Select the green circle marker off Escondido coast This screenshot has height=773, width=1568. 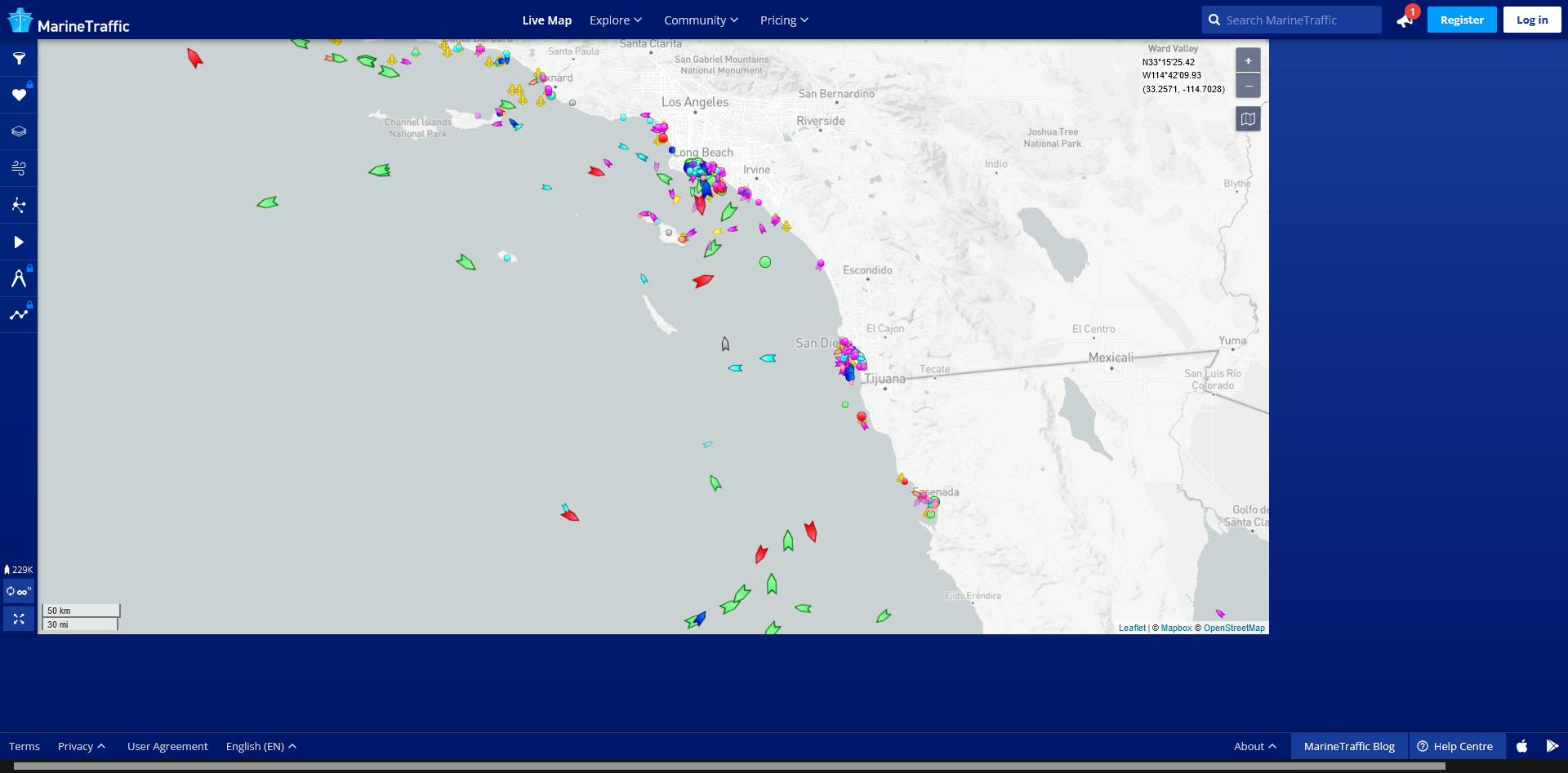765,262
